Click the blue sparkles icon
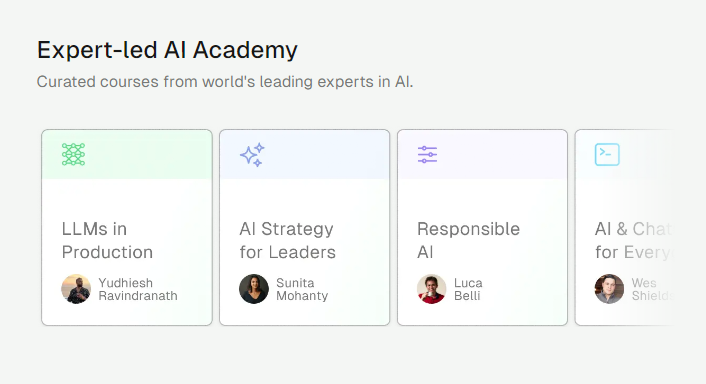Viewport: 706px width, 384px height. (x=252, y=154)
